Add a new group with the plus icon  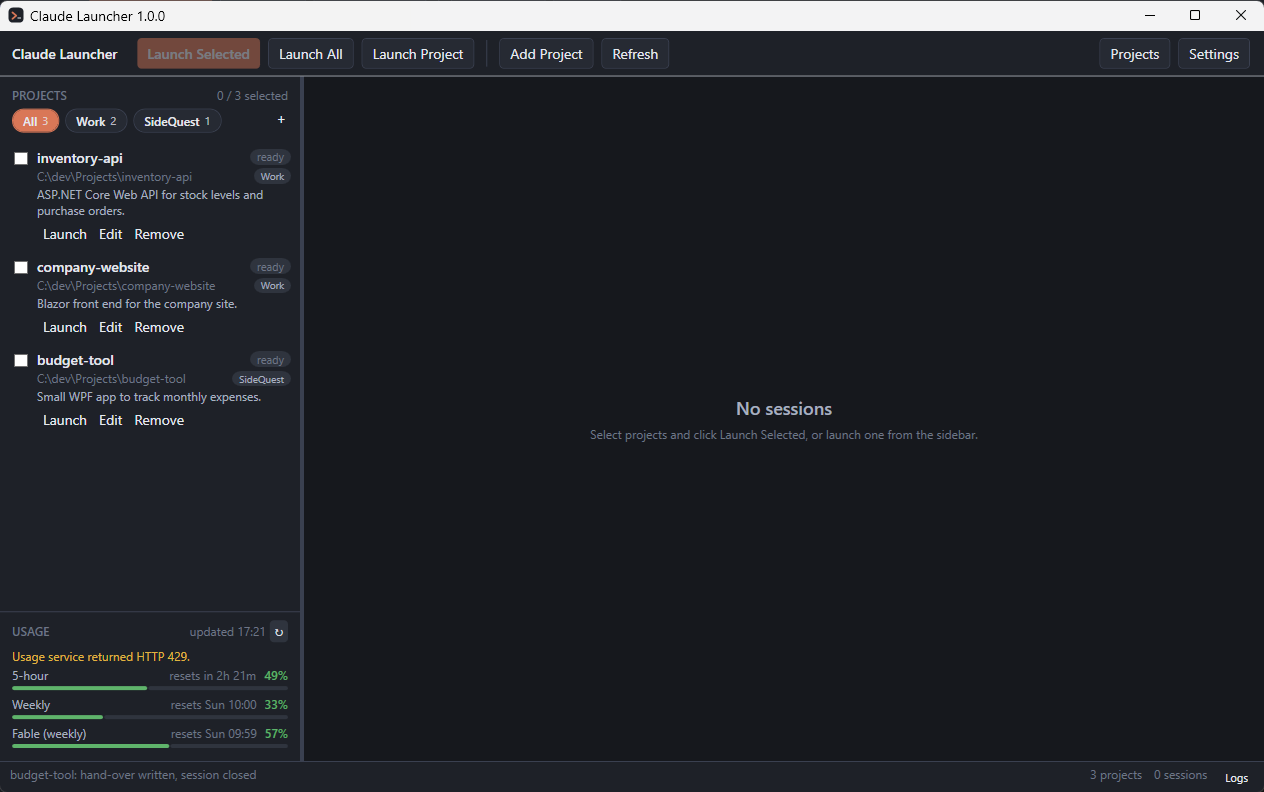(x=281, y=120)
